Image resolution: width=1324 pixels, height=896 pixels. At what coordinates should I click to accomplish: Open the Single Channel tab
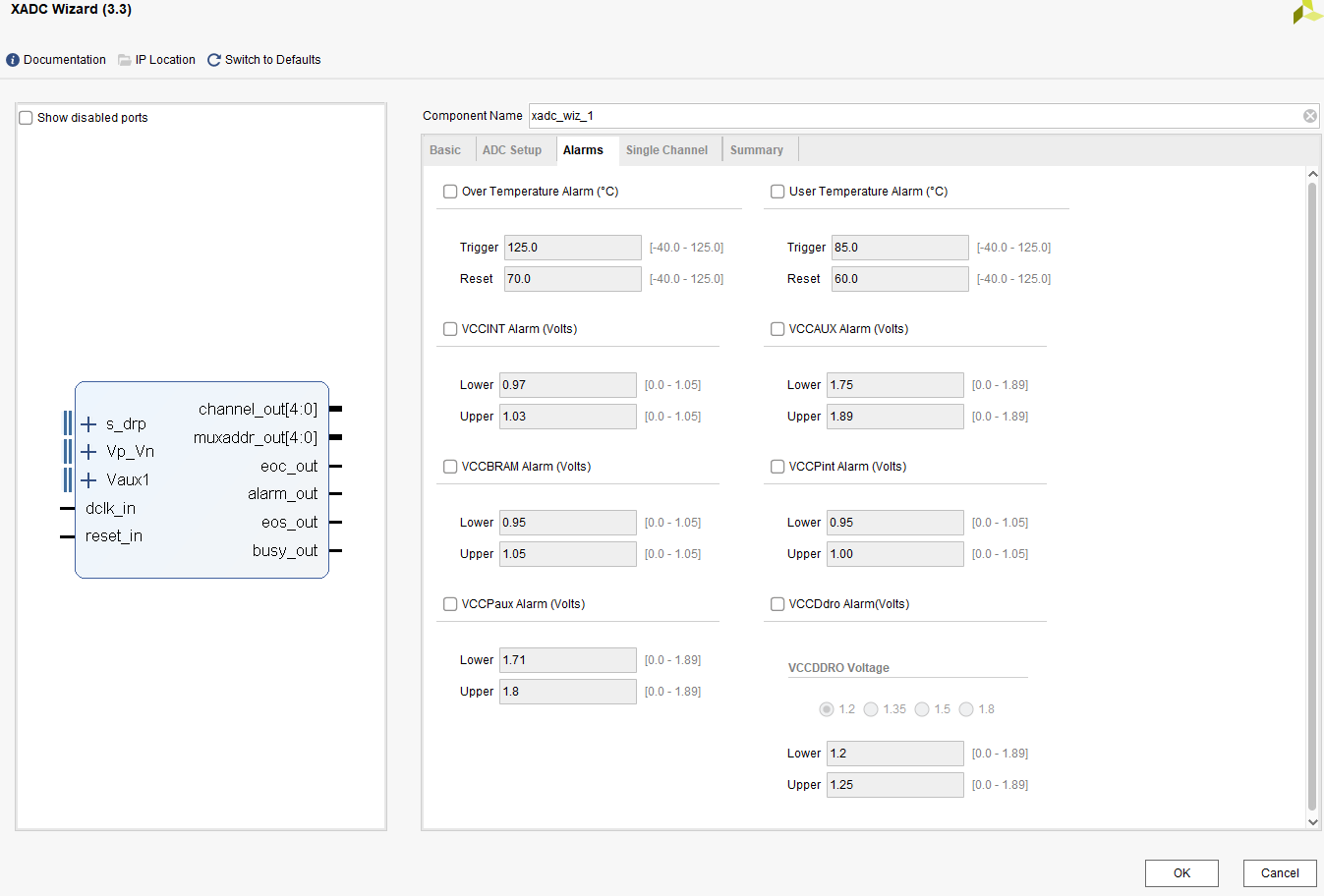pos(666,150)
